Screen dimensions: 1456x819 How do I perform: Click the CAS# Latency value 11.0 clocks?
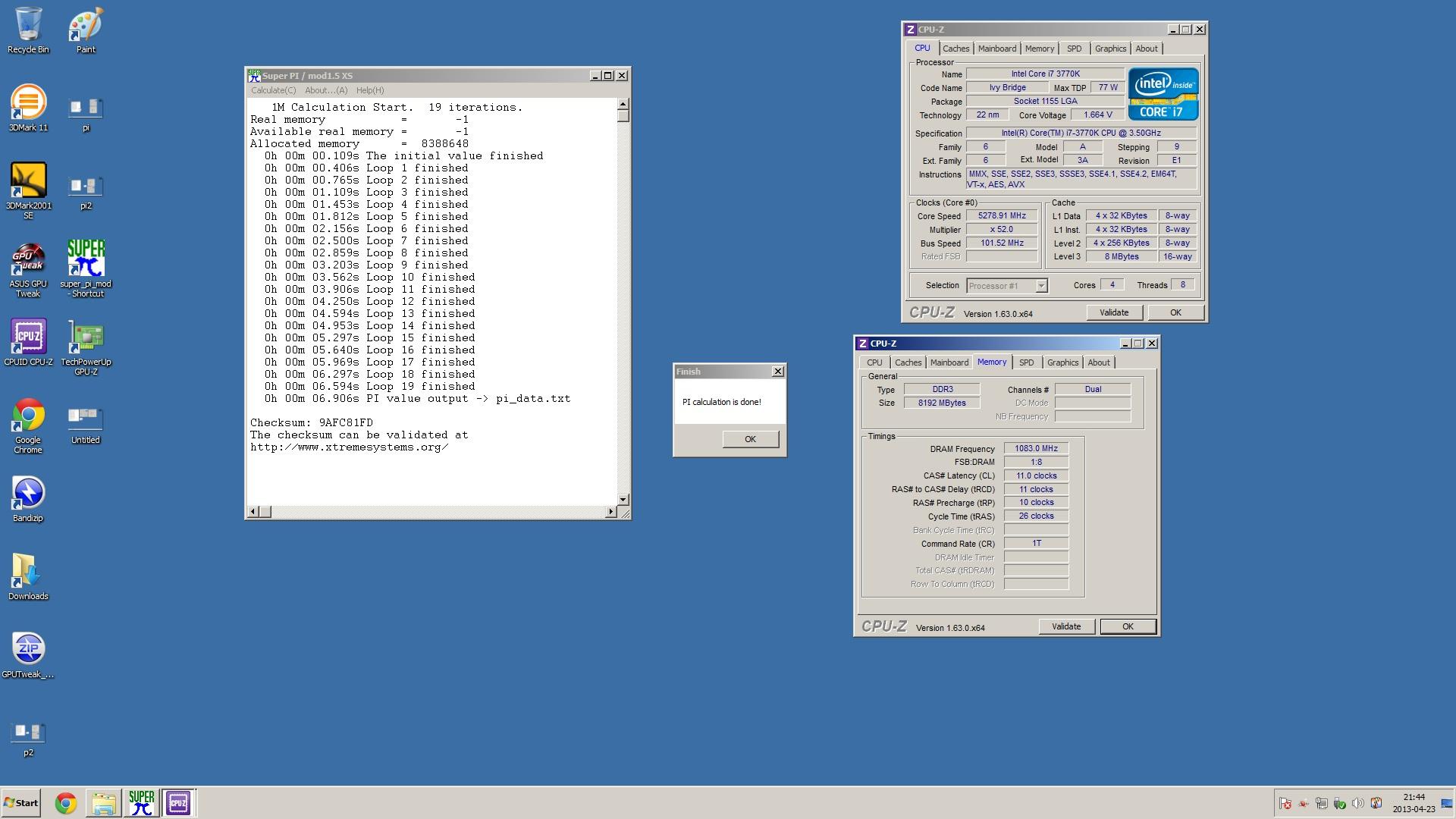pos(1036,475)
